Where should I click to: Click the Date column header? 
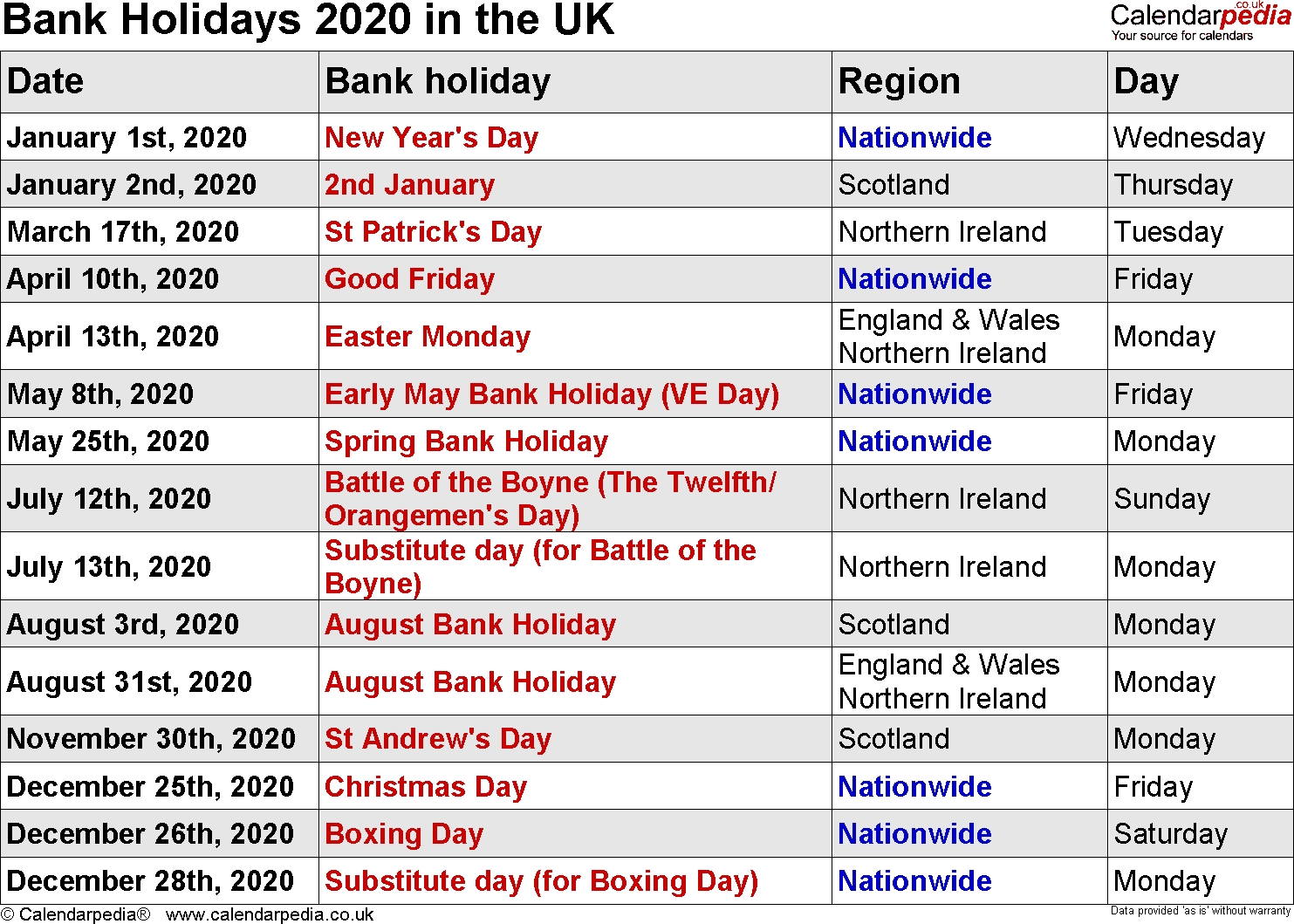[x=45, y=81]
